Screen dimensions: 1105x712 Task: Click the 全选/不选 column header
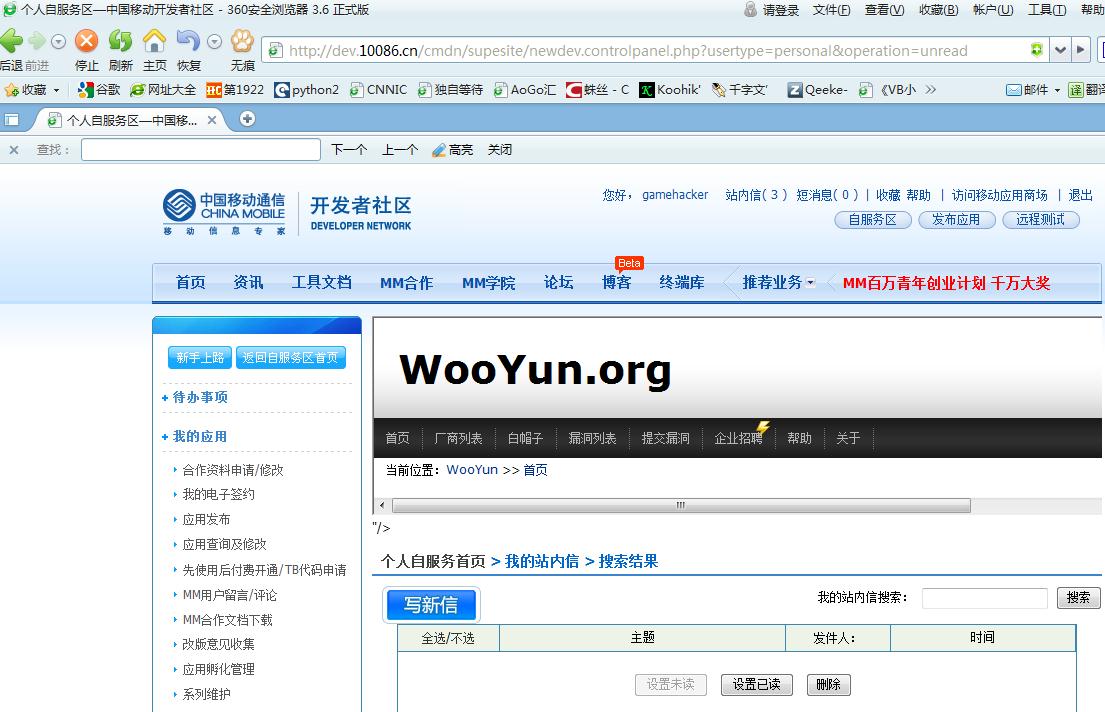(448, 638)
